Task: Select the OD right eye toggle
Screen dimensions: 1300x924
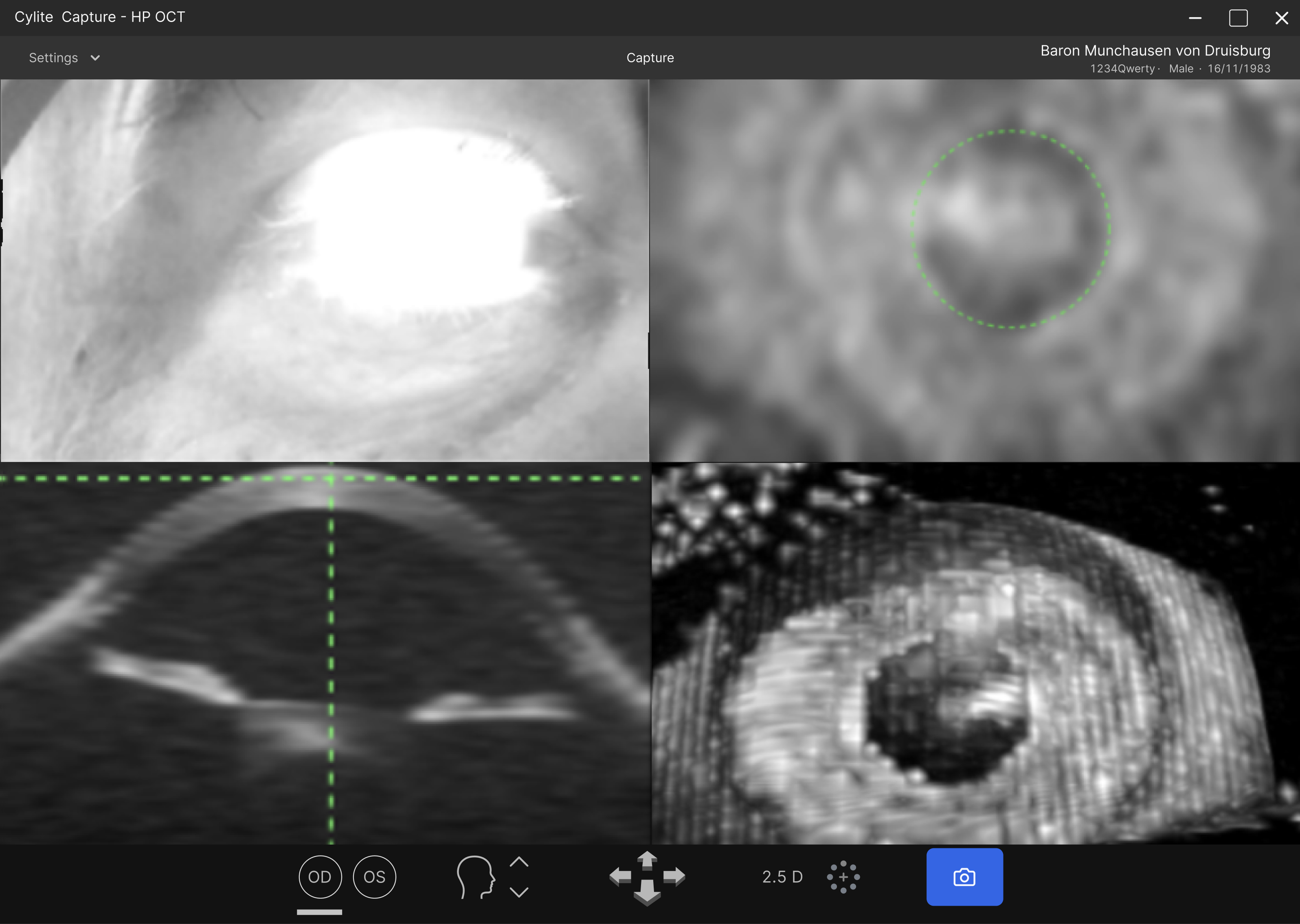Action: click(x=320, y=877)
